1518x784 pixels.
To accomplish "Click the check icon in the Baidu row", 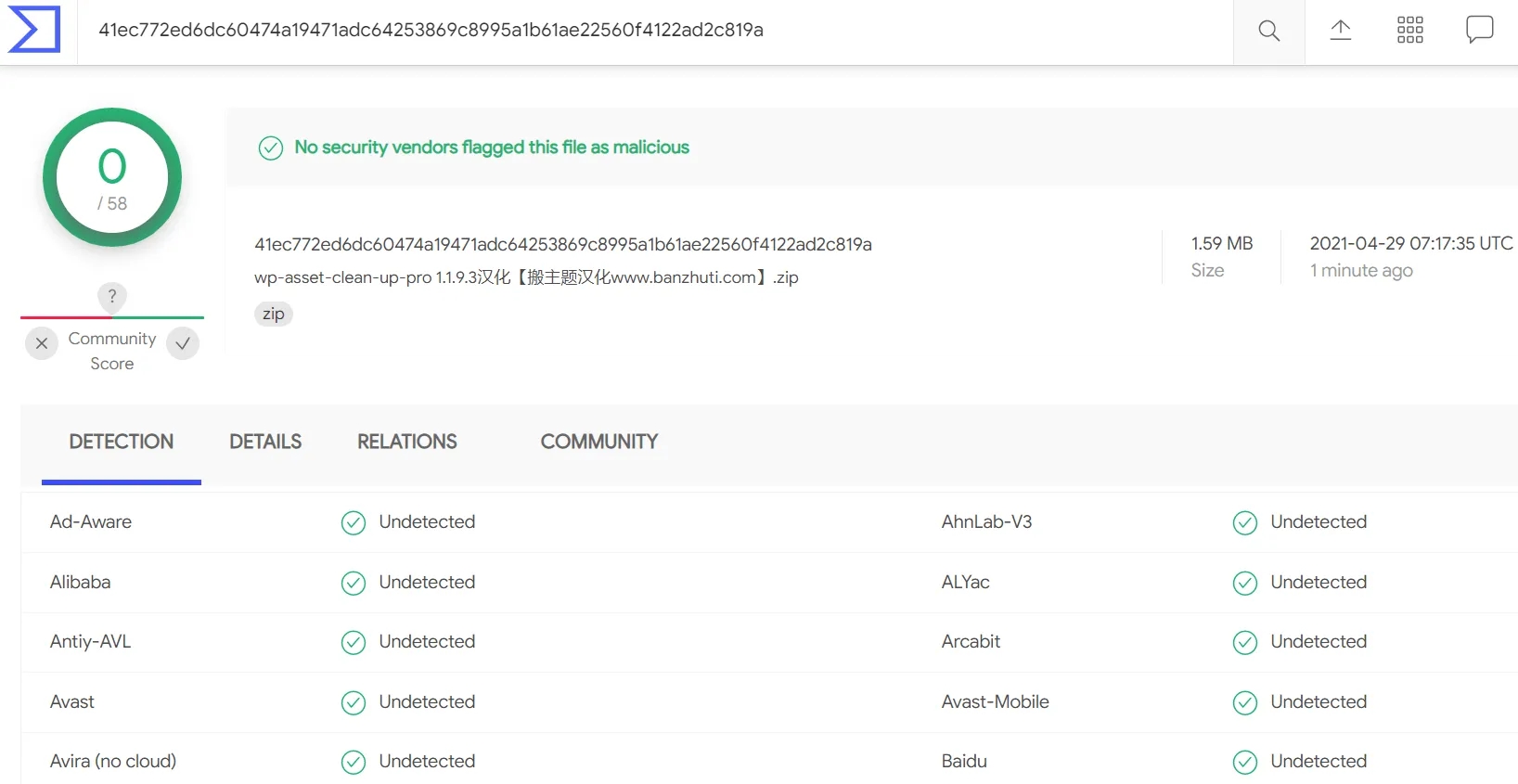I will [x=1245, y=762].
